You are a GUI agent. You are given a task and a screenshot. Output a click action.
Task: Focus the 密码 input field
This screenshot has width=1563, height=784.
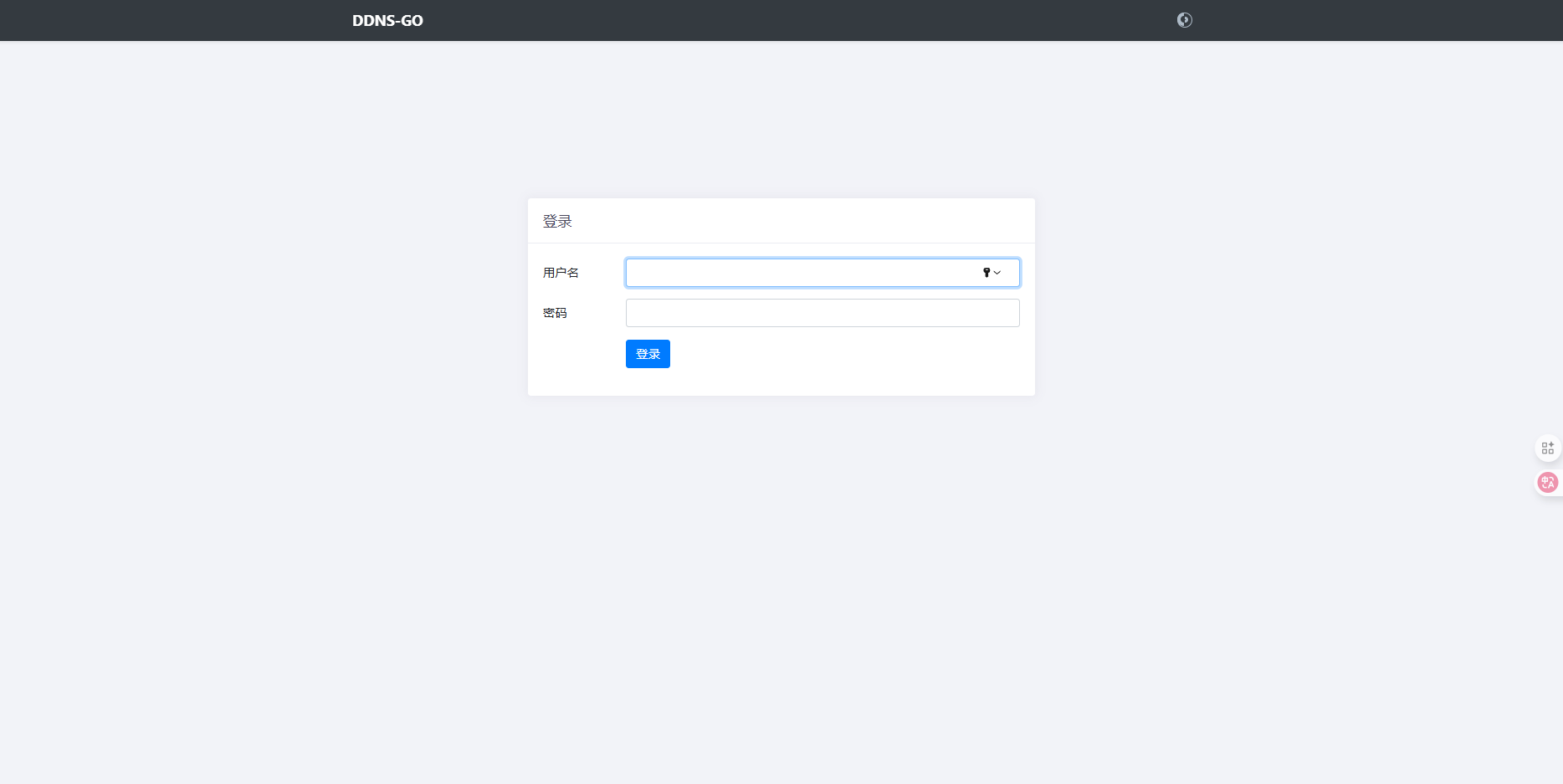(822, 313)
